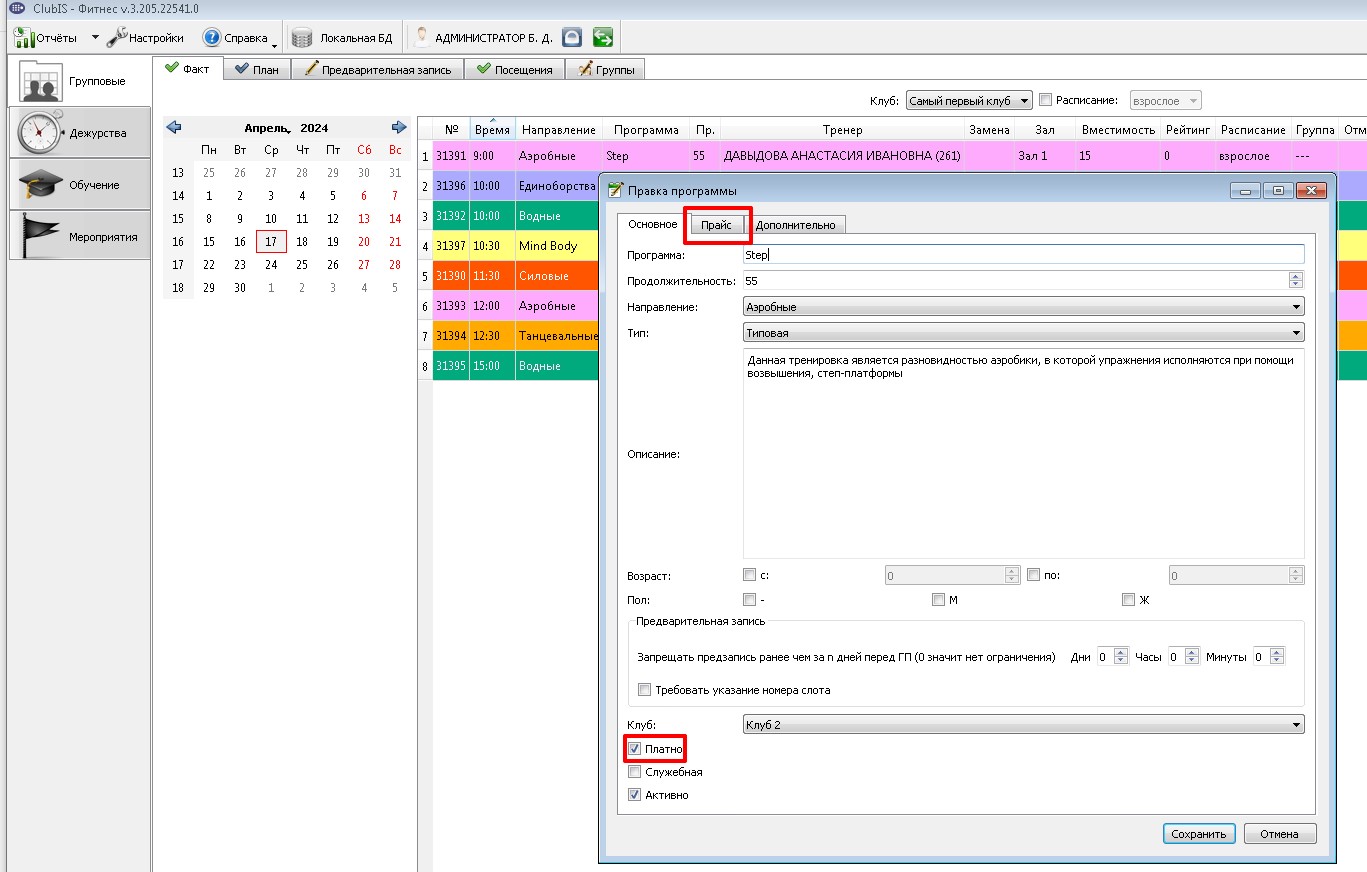Expand the Направление dropdown
Screen dimensions: 1367x872
tap(1023, 307)
